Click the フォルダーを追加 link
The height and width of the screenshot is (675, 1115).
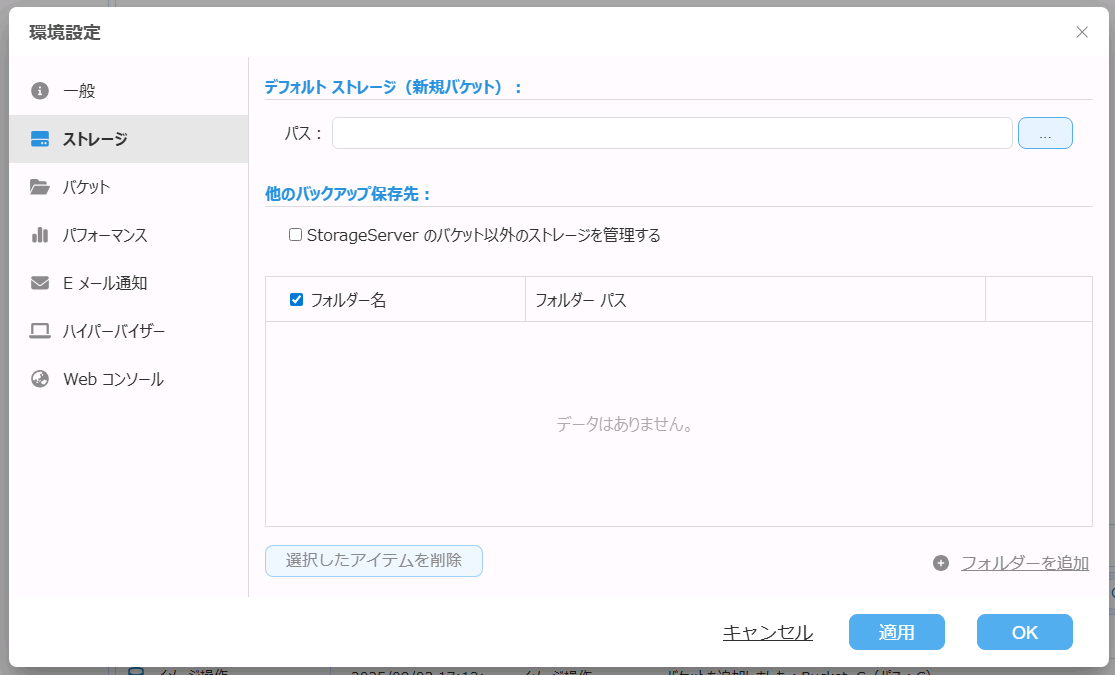[1024, 563]
